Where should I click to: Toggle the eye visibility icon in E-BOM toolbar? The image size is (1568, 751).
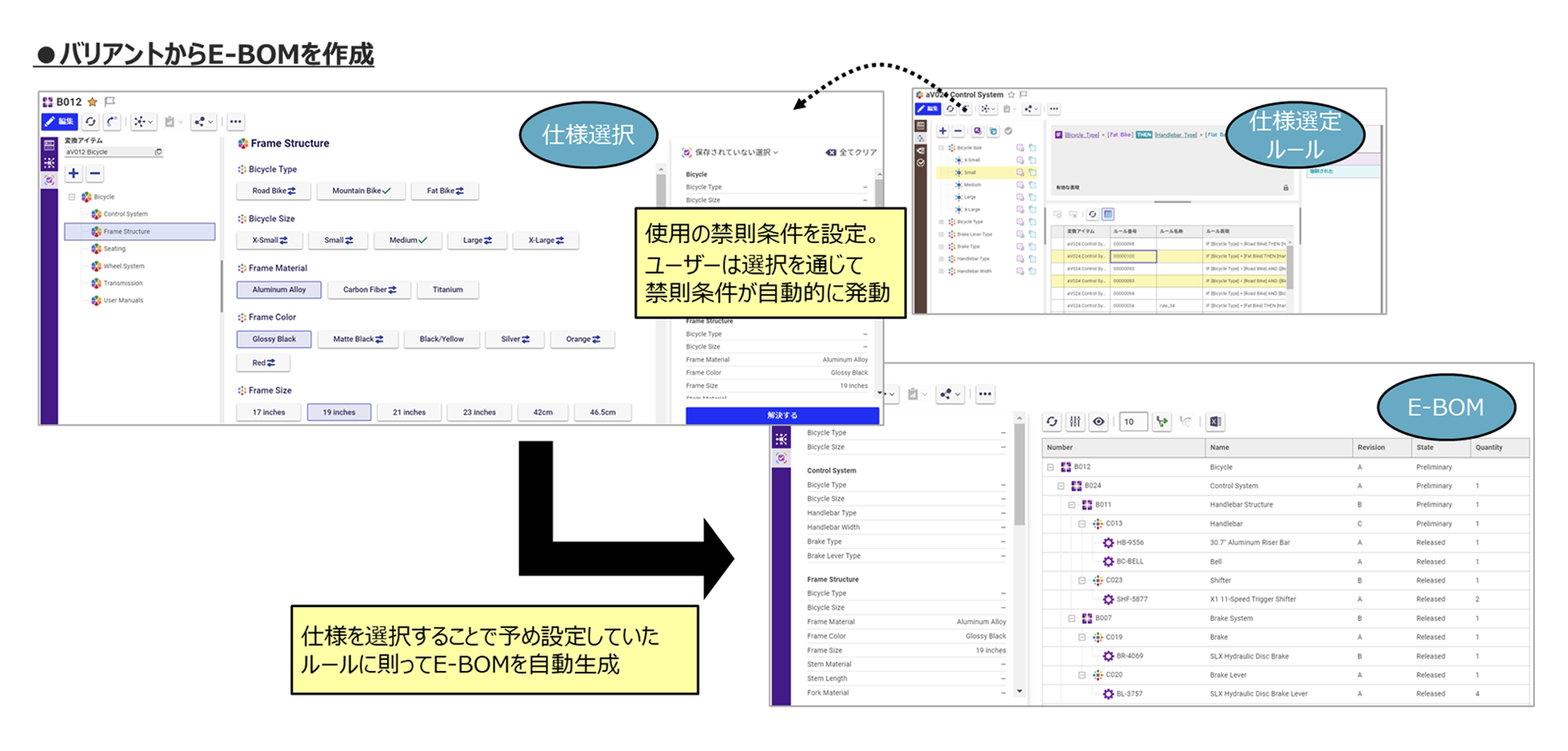pyautogui.click(x=1099, y=422)
